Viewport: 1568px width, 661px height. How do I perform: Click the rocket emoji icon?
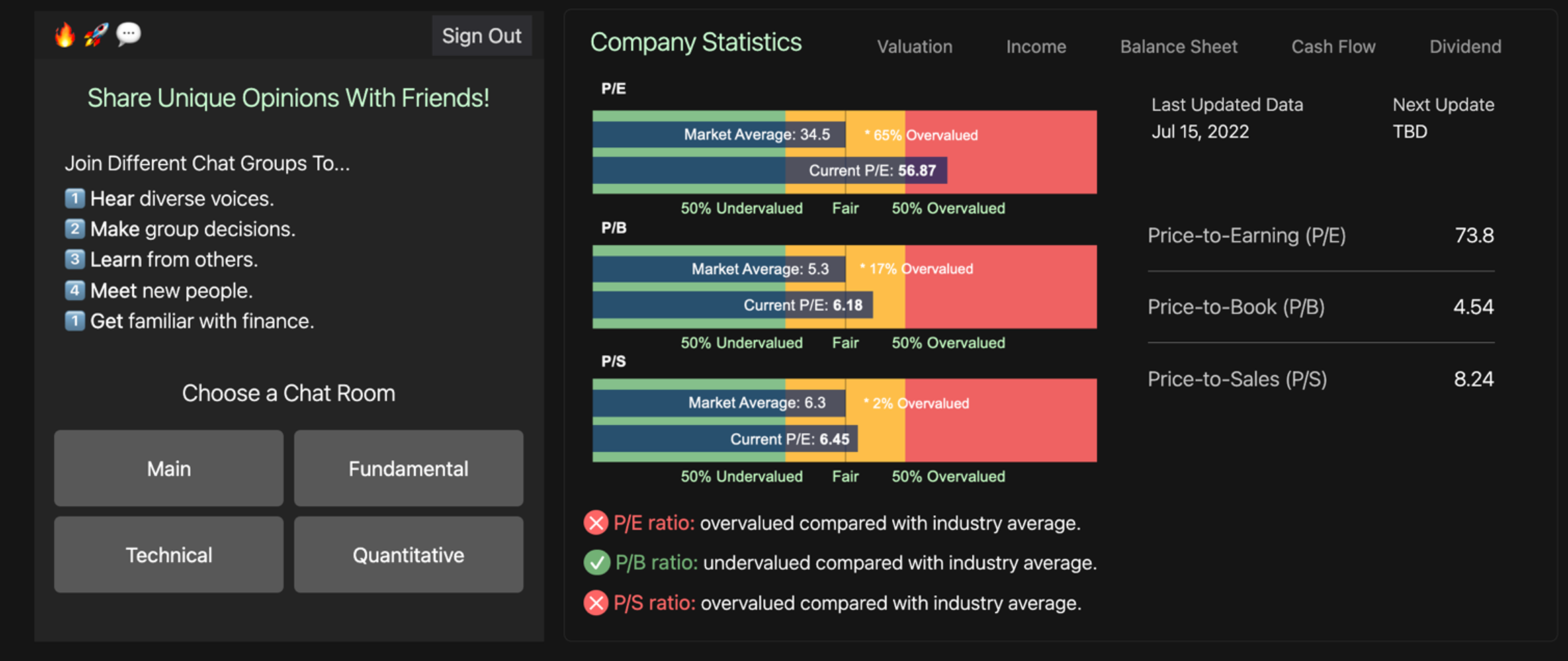tap(95, 35)
